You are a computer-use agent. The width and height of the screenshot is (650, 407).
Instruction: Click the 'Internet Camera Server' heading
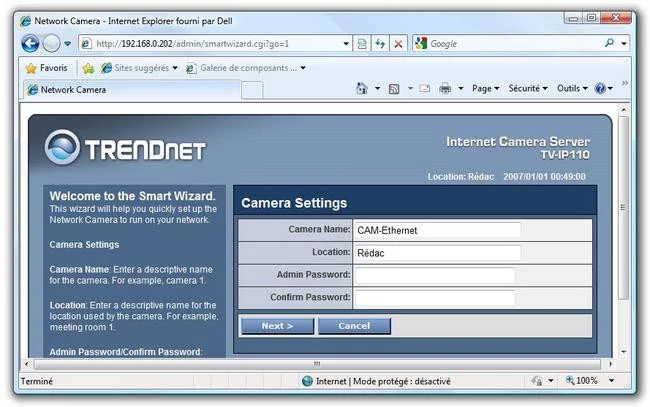pyautogui.click(x=518, y=142)
